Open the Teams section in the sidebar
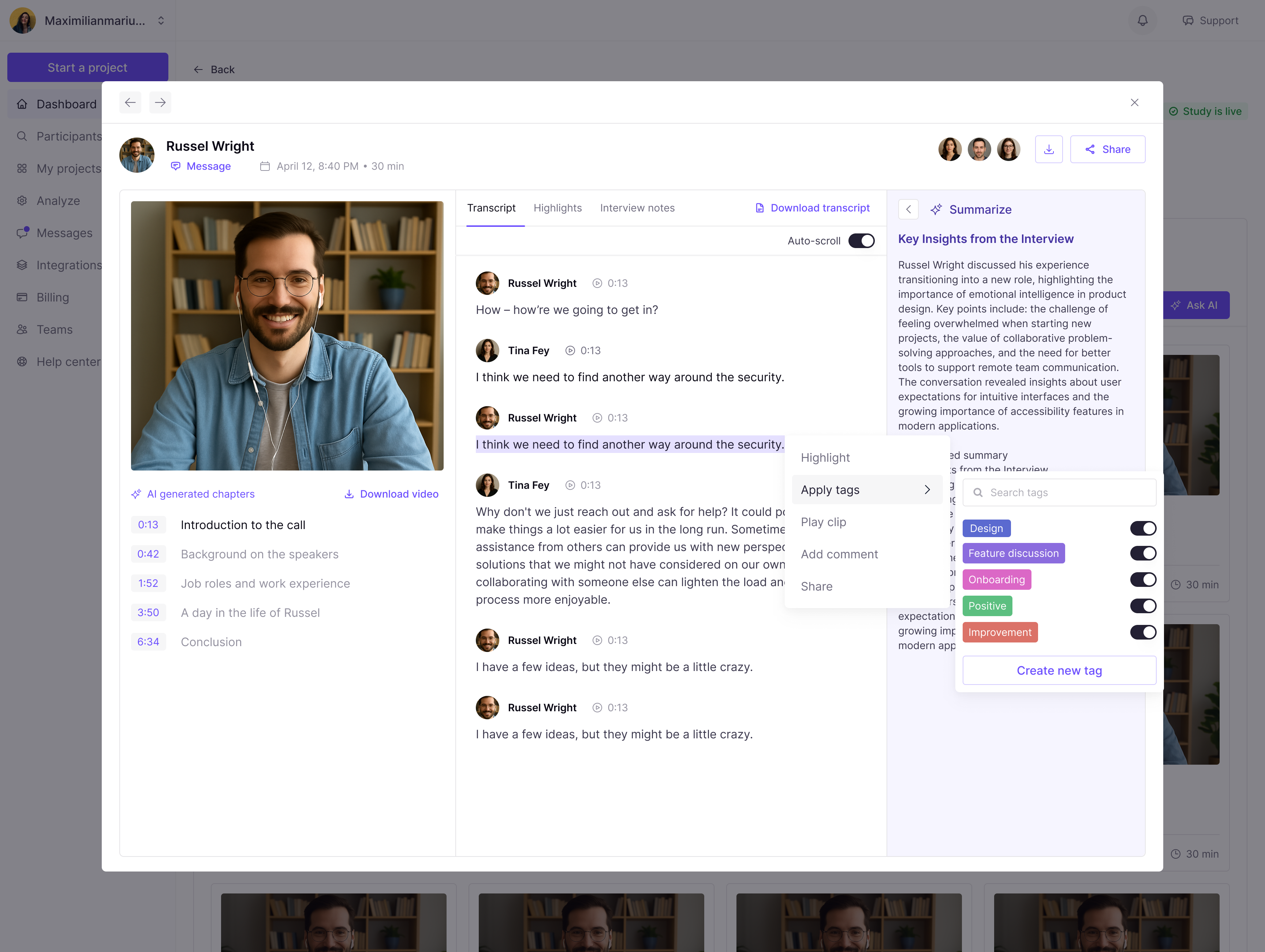 [x=54, y=329]
